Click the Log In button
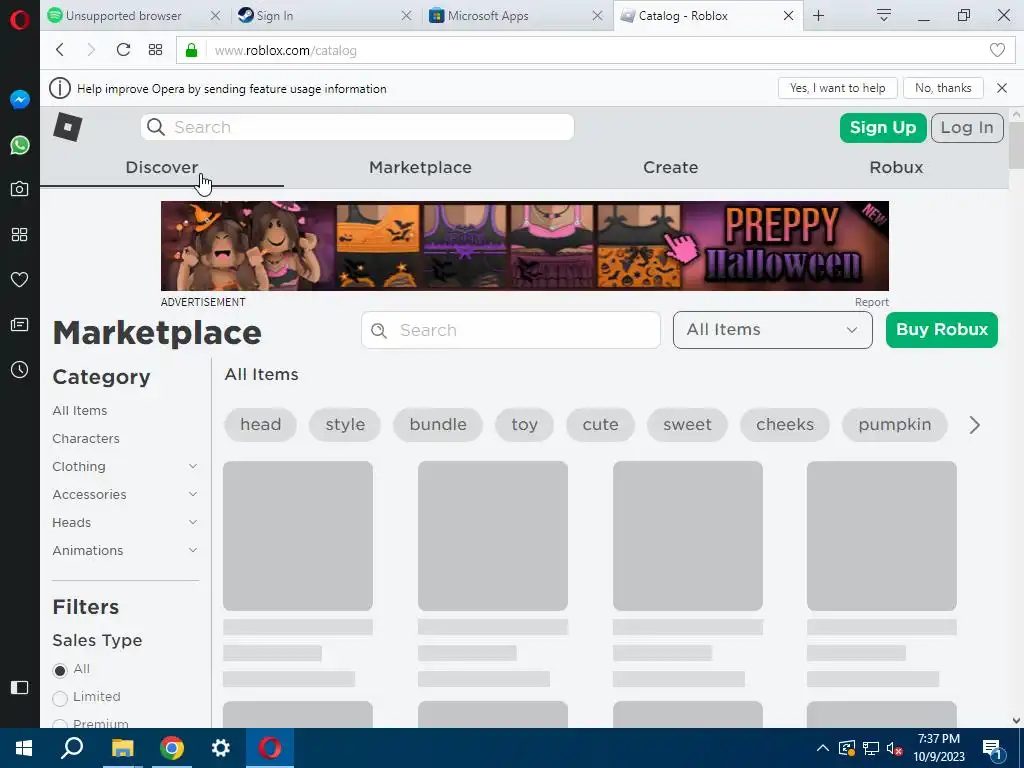1024x768 pixels. click(x=967, y=127)
